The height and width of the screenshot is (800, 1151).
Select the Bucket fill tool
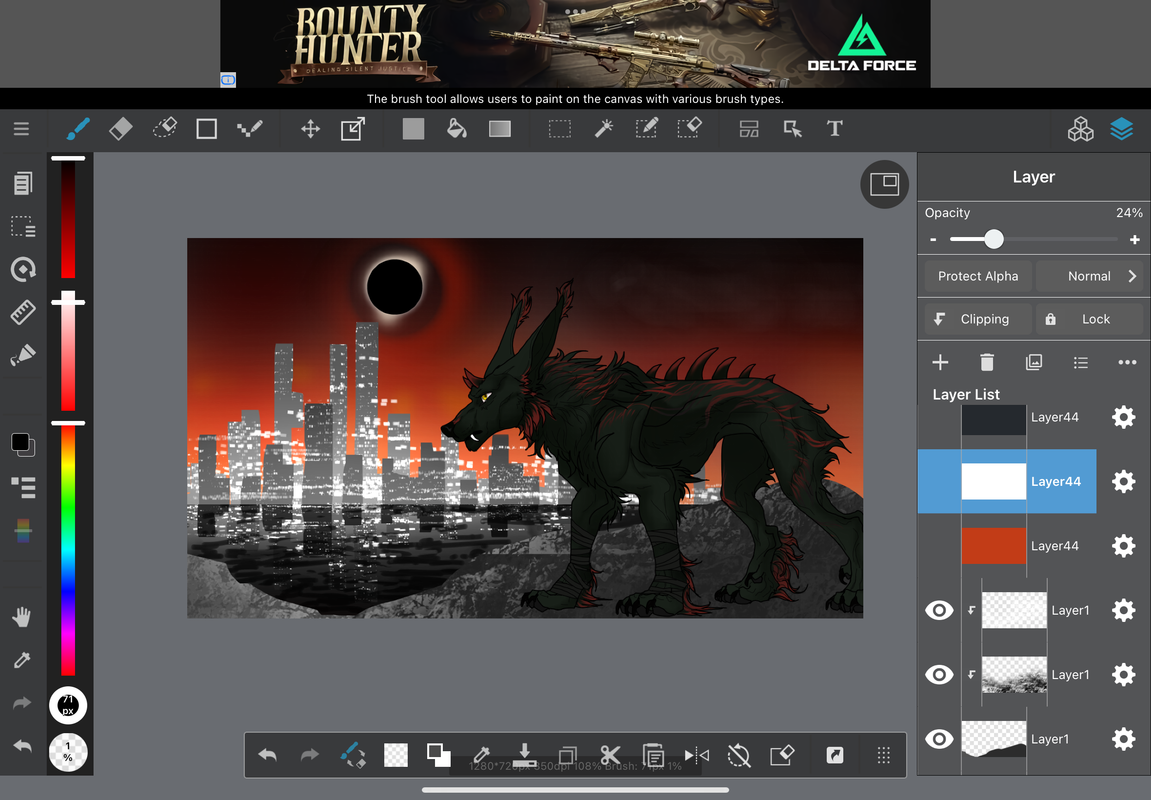457,129
